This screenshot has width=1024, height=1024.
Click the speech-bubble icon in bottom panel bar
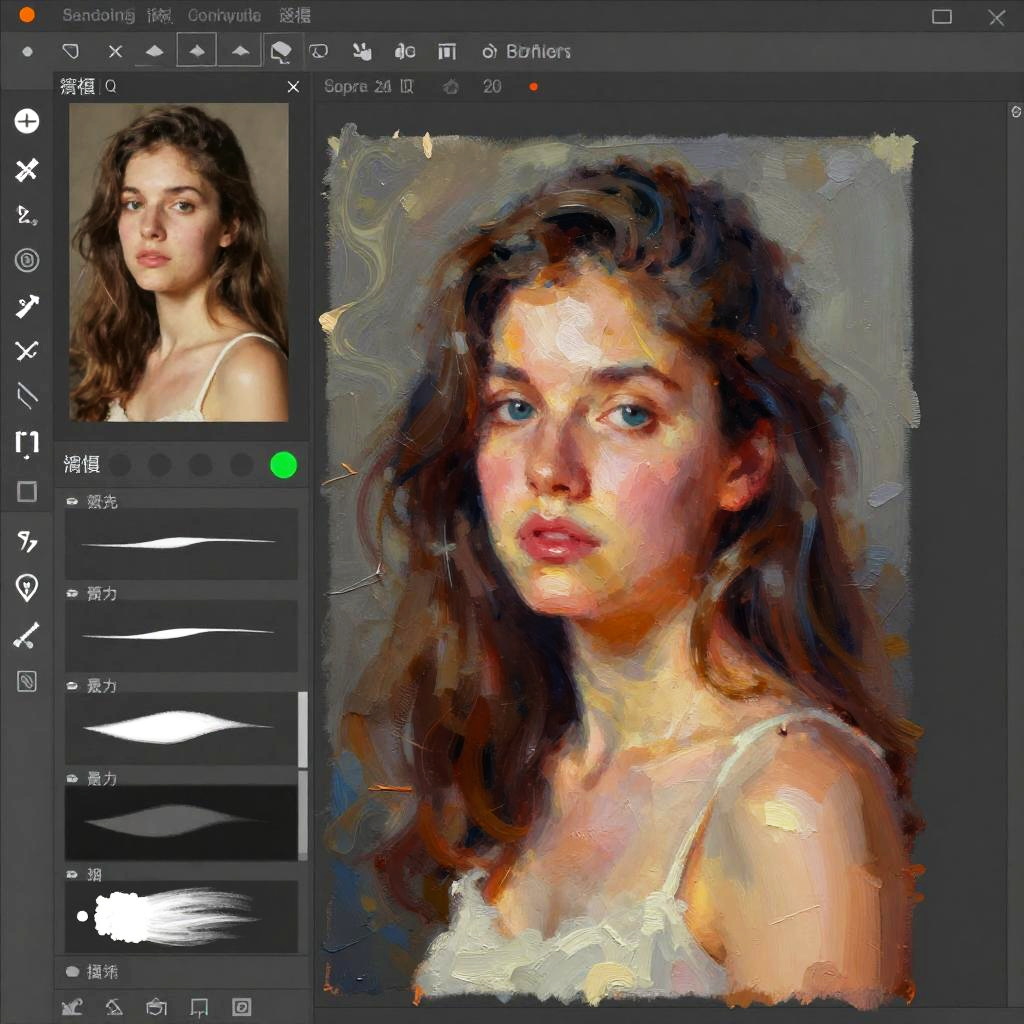198,1007
